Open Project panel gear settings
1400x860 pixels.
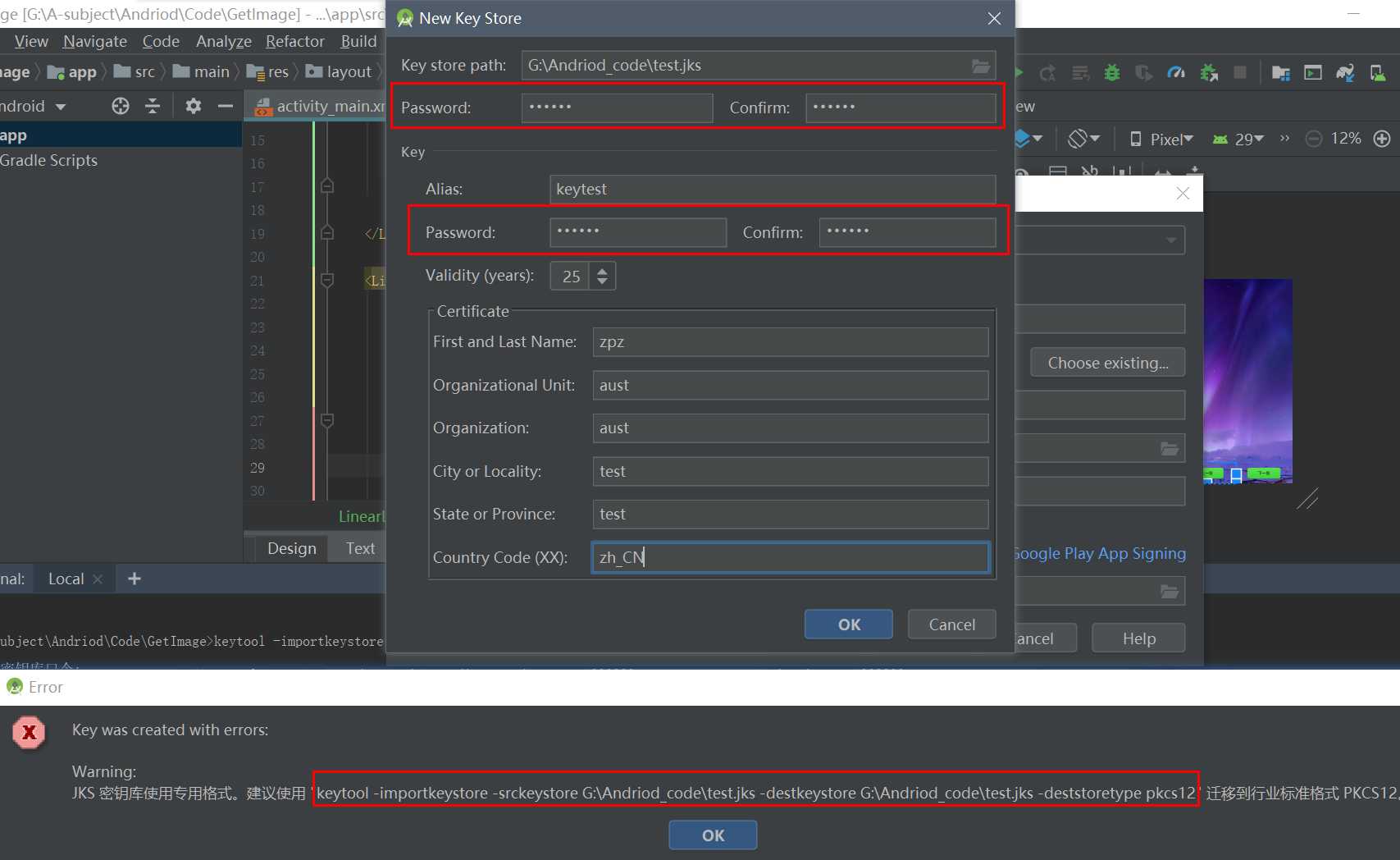click(x=194, y=106)
